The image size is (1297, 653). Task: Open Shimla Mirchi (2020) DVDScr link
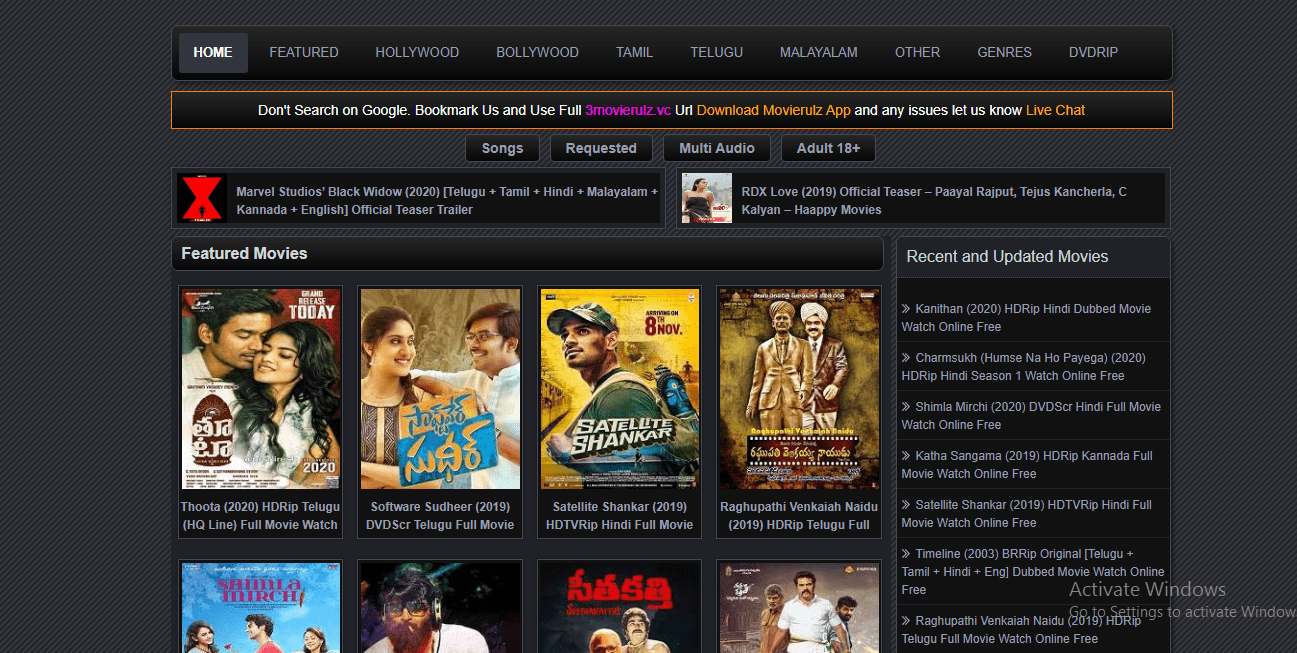pos(1031,416)
